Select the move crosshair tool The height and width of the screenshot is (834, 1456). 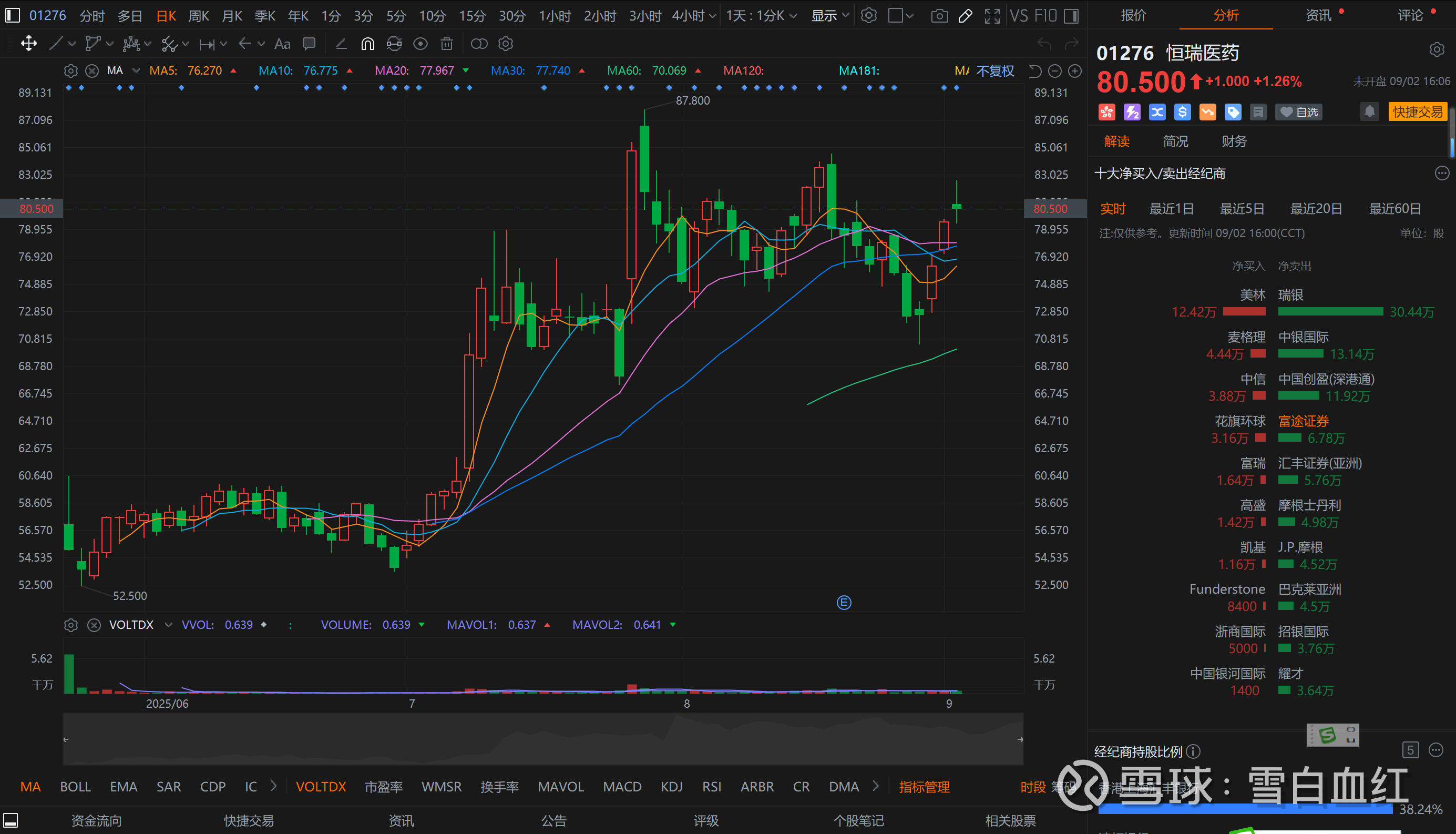(x=28, y=44)
